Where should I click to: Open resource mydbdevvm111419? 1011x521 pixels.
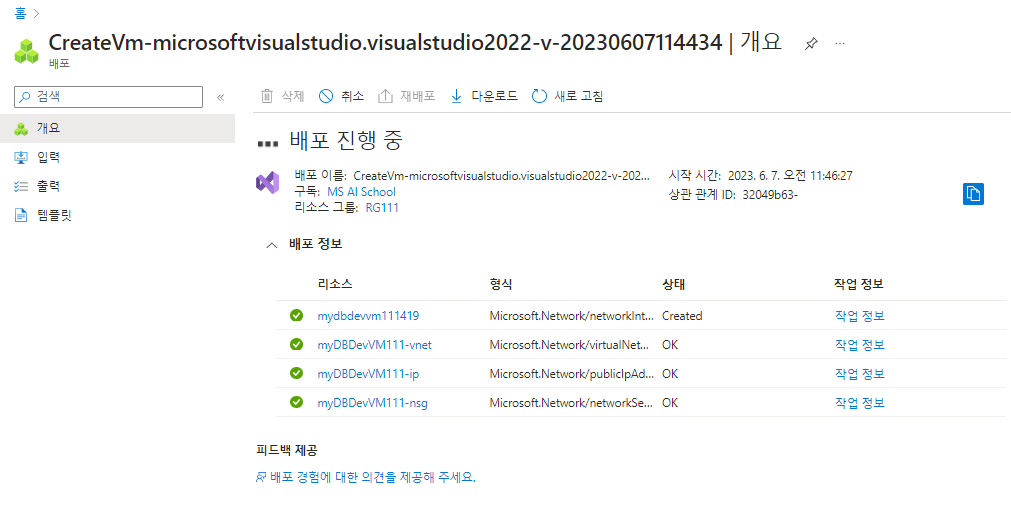pyautogui.click(x=368, y=316)
